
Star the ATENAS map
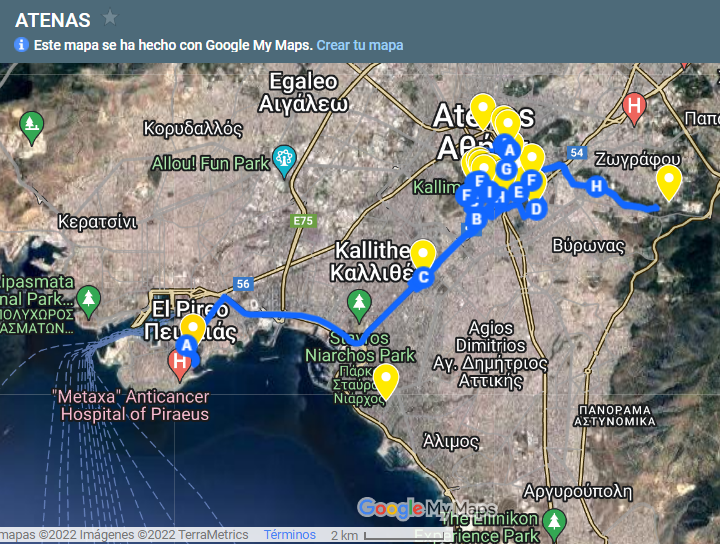coord(110,18)
